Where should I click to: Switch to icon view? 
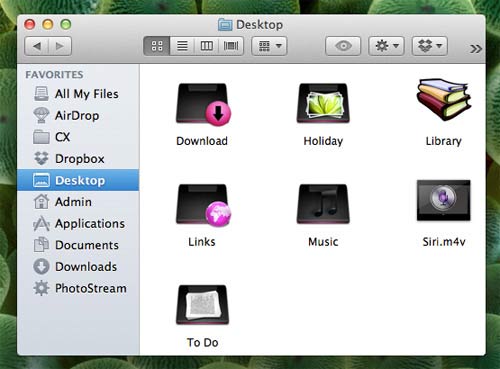(157, 46)
